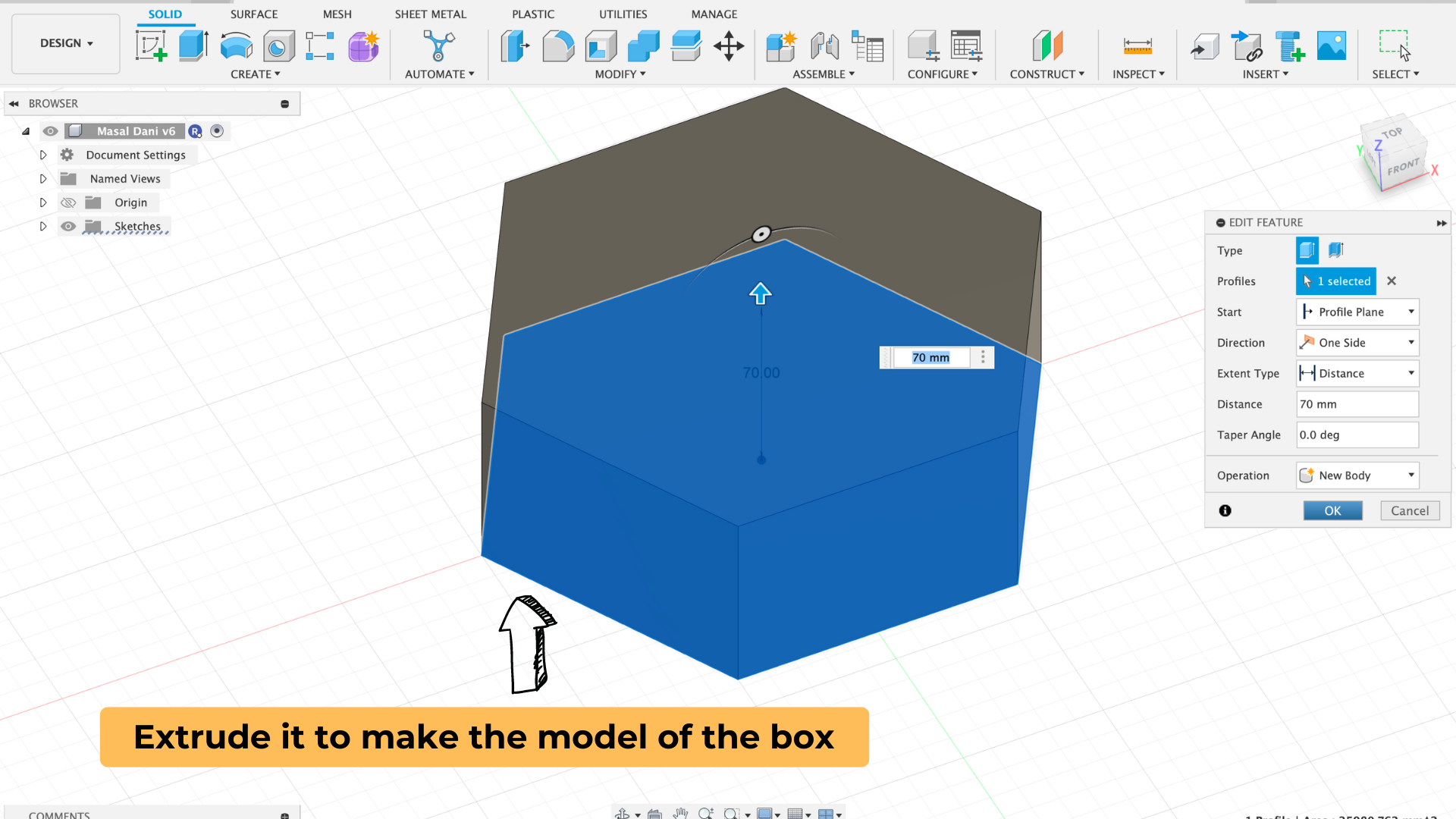
Task: Click the Manage toolbar icon
Action: [x=714, y=13]
